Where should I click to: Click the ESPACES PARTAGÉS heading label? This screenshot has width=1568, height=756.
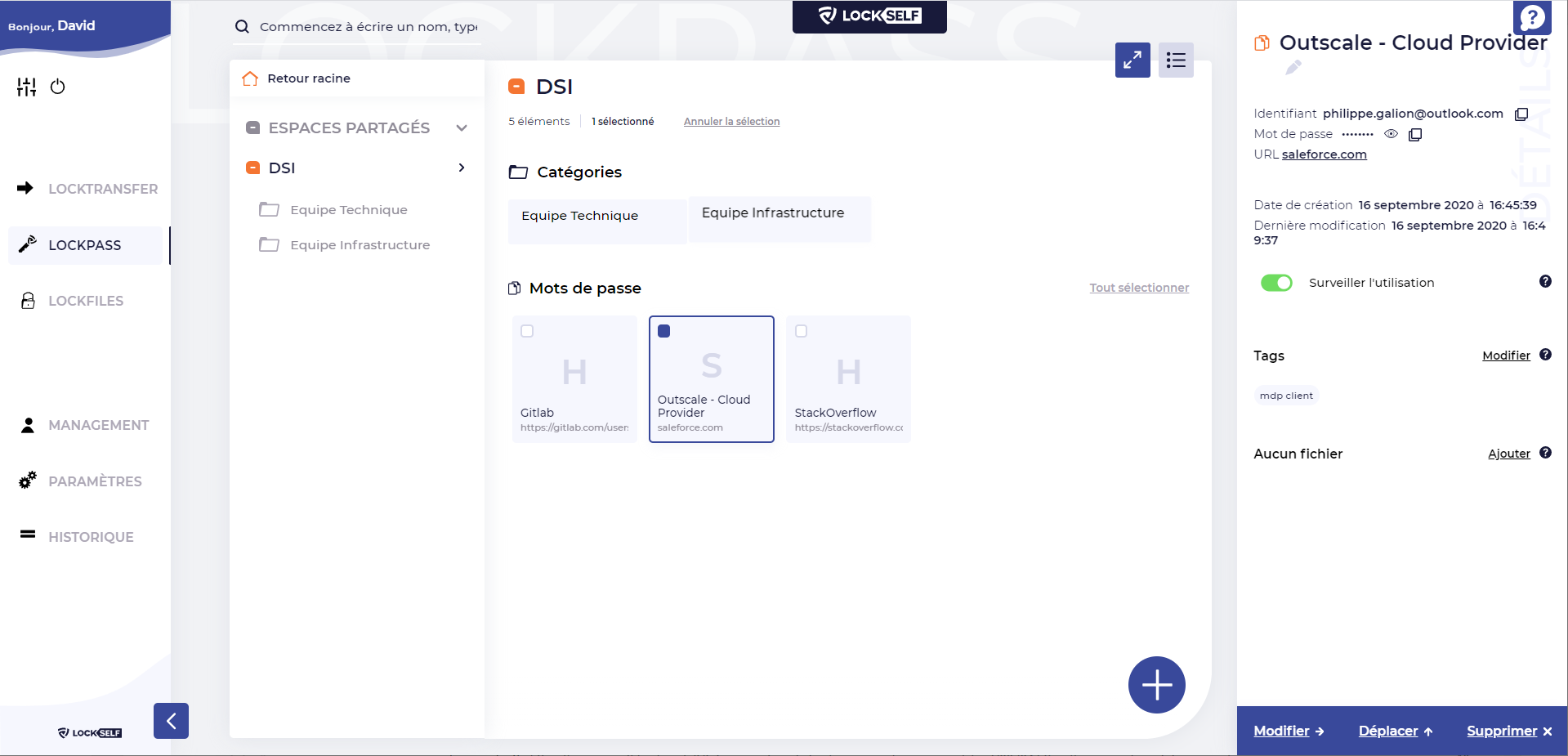[349, 128]
